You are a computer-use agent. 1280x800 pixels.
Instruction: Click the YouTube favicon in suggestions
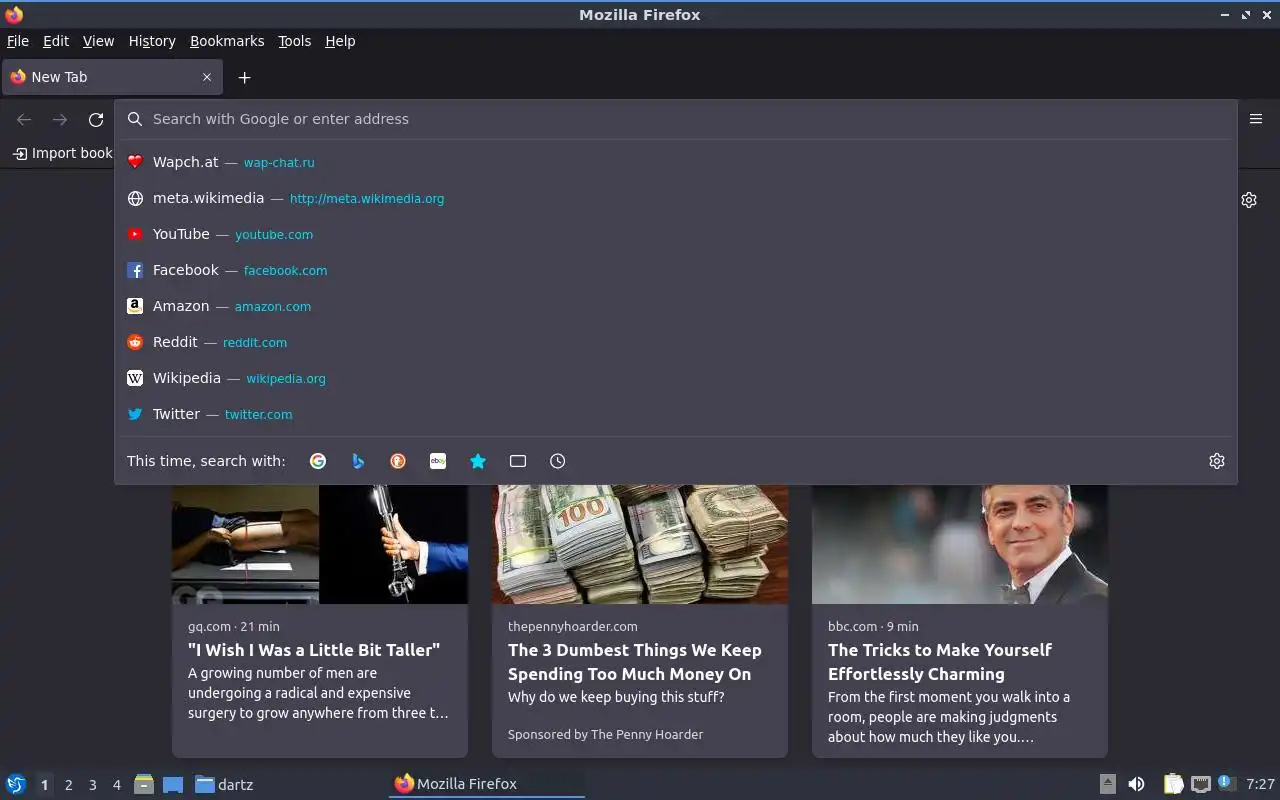click(x=135, y=234)
